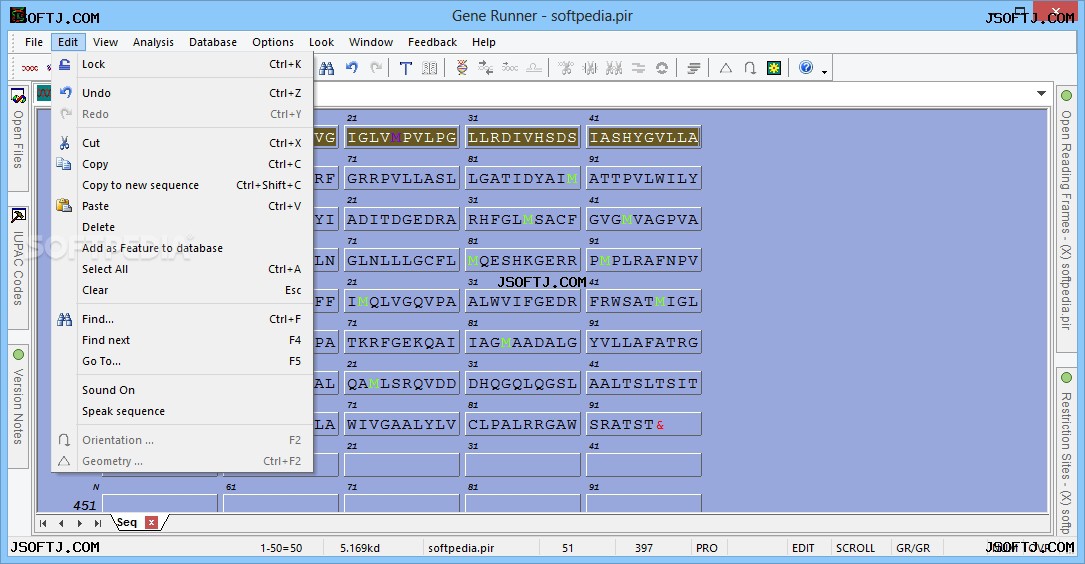
Task: Click the triangle Geometry toolbar icon
Action: click(x=725, y=68)
